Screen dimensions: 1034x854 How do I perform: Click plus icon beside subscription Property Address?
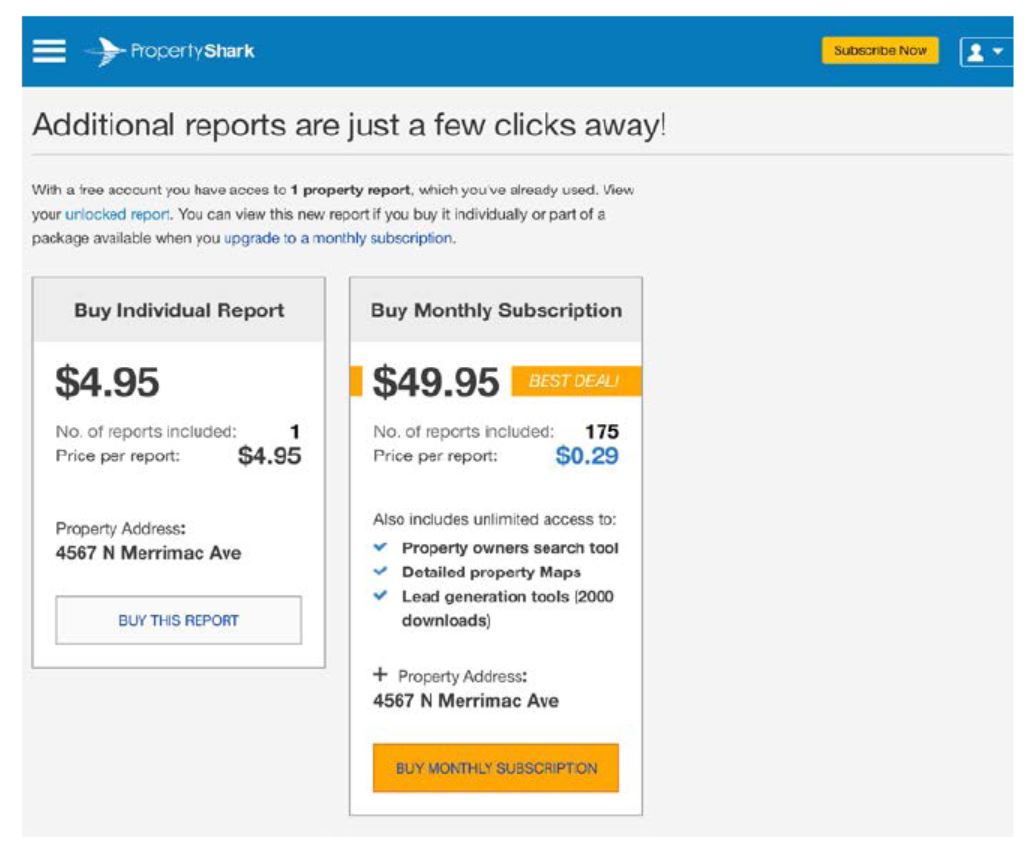pyautogui.click(x=380, y=675)
